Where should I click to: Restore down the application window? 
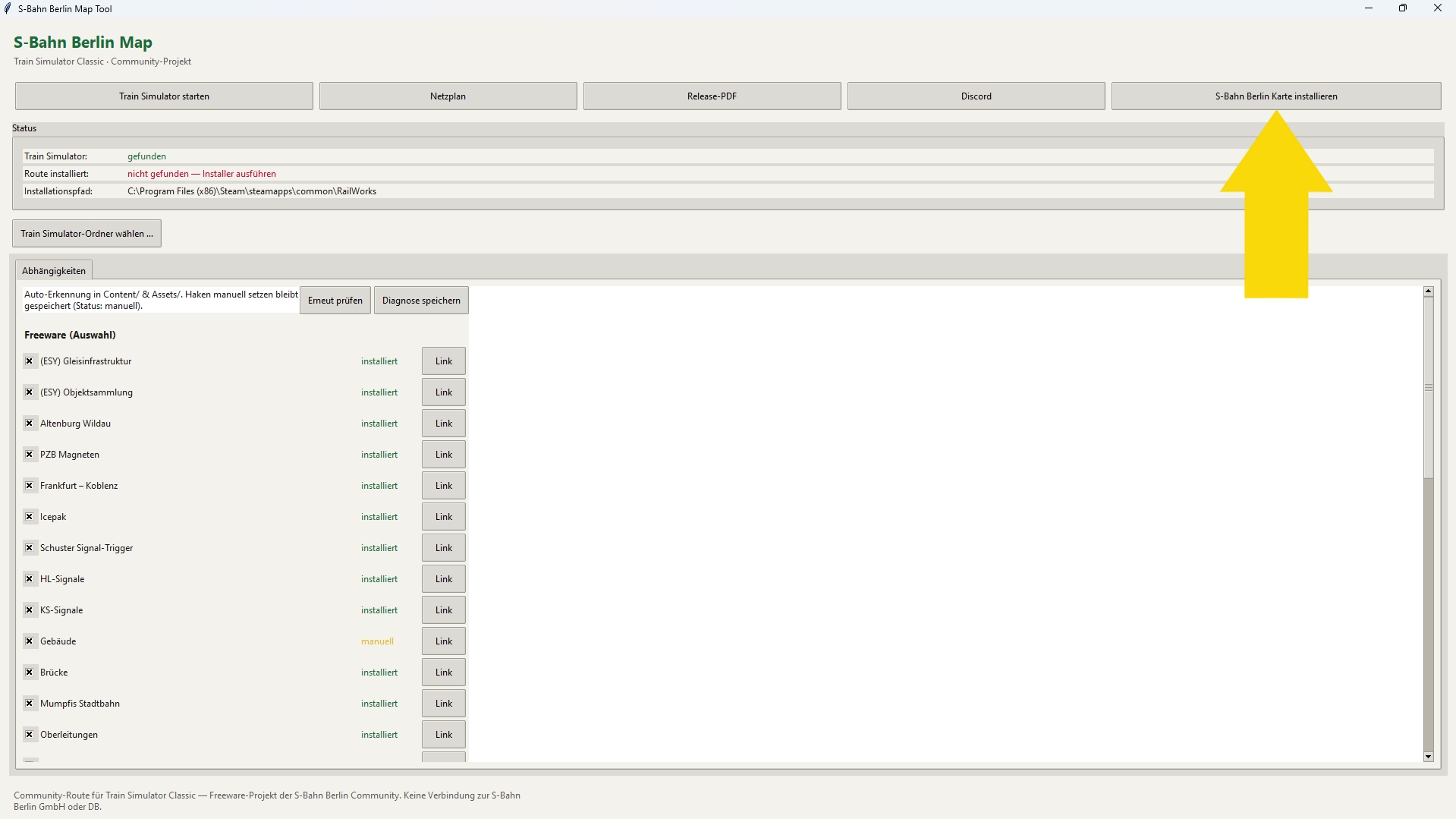click(1403, 8)
